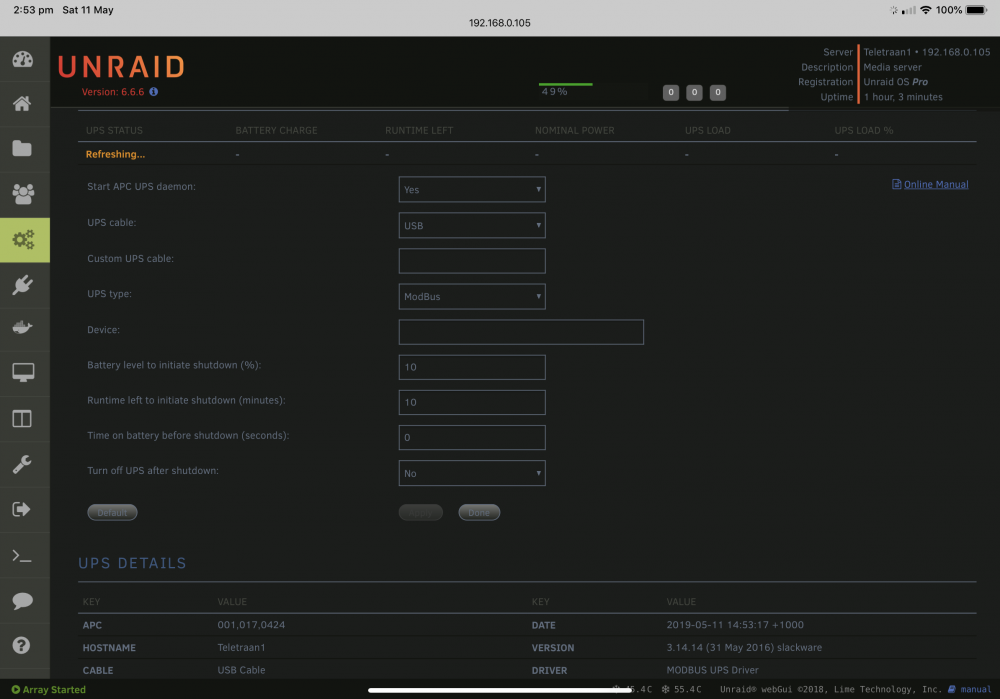Click the Done button
Viewport: 1000px width, 699px height.
479,512
